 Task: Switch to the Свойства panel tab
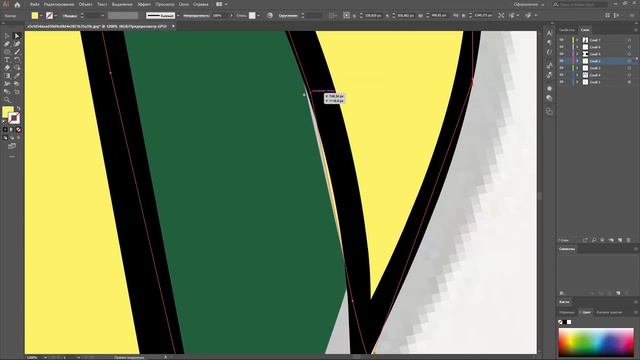pos(567,30)
